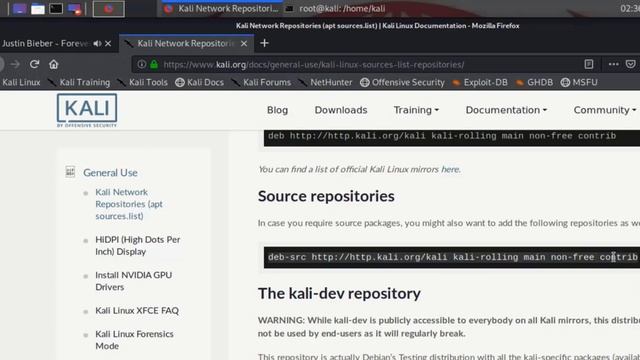640x360 pixels.
Task: Switch to the Kali Network Repositories taskbar window
Action: tap(221, 9)
